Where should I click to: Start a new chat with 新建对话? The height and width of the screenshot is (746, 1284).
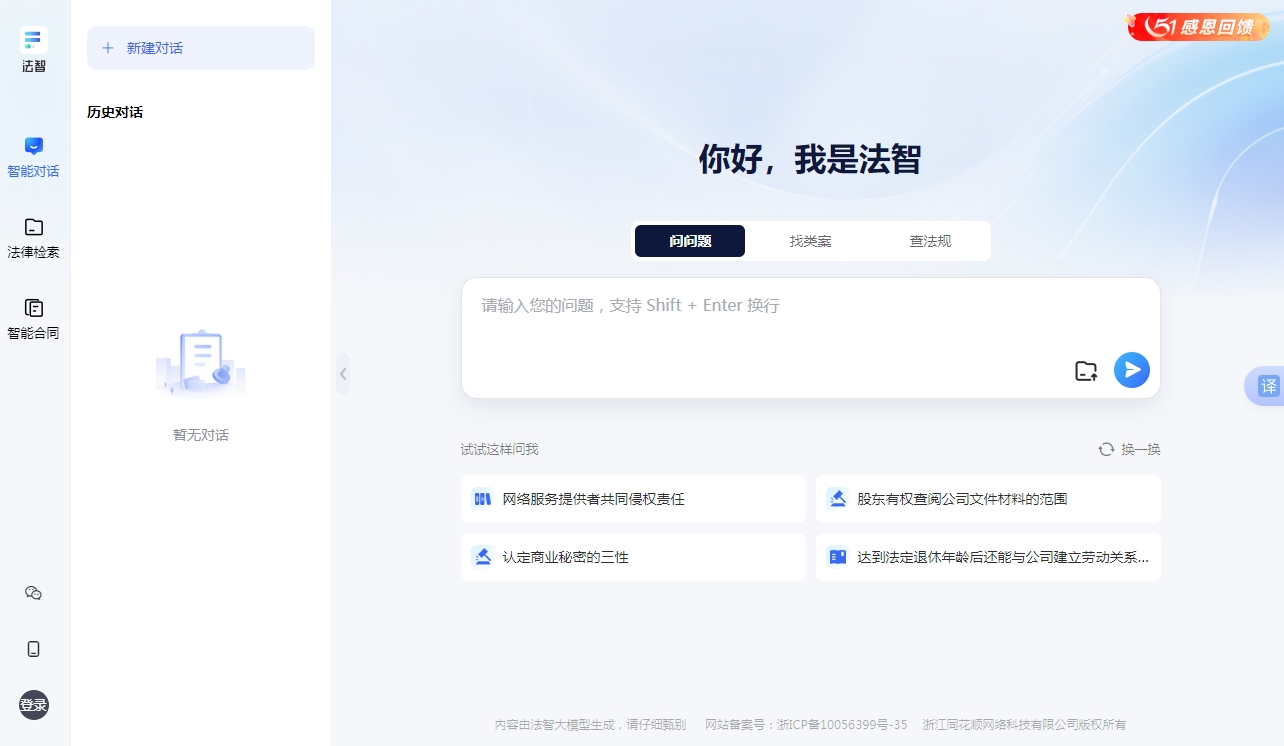pyautogui.click(x=201, y=48)
